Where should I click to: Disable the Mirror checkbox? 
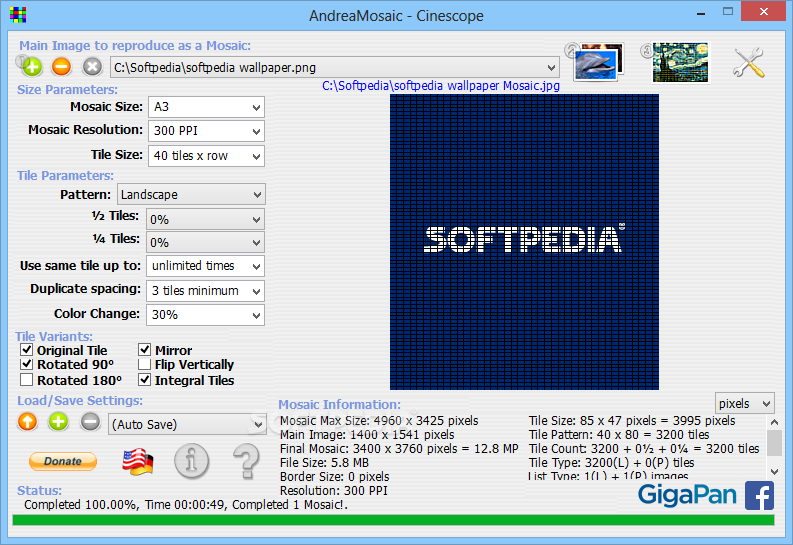[x=145, y=349]
